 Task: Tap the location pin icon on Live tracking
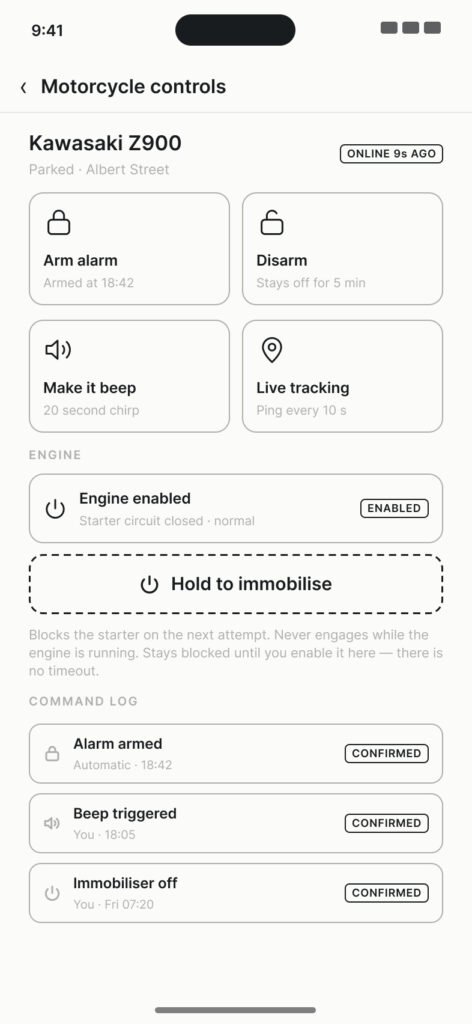pos(272,351)
